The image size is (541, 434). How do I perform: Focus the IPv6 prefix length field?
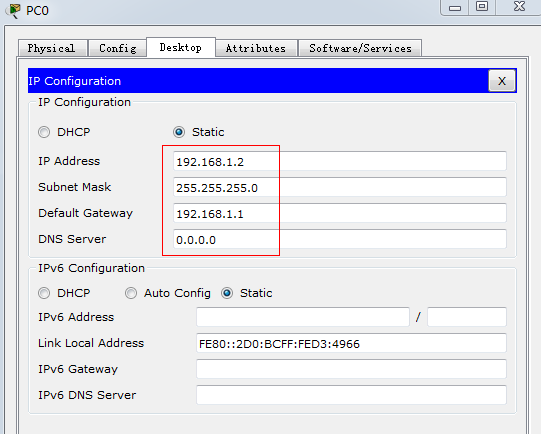pos(467,317)
